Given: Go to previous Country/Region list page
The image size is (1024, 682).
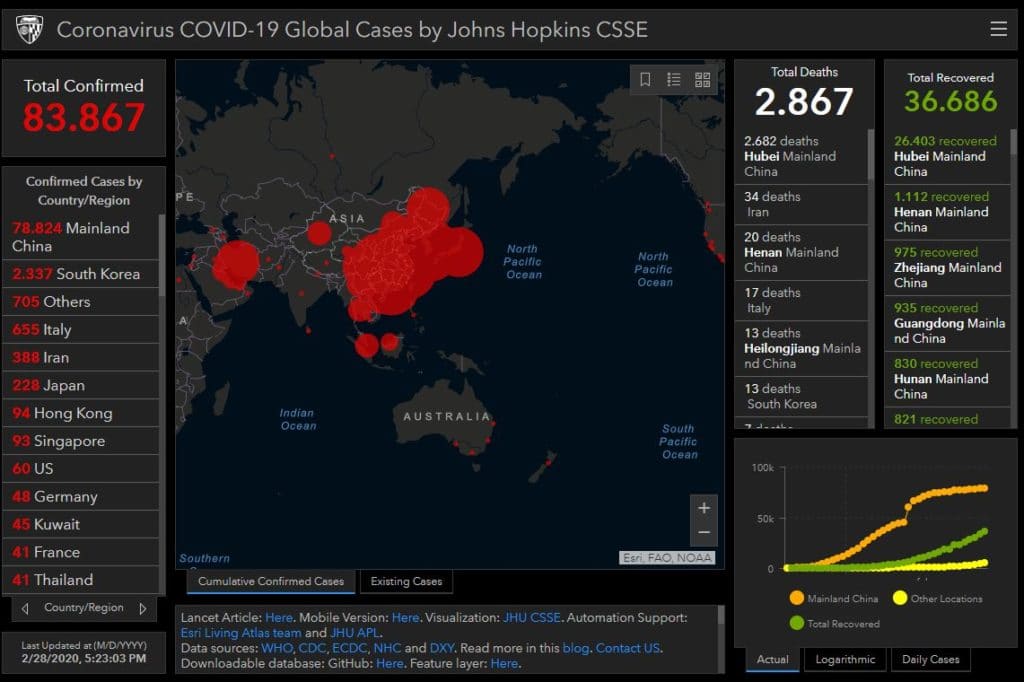Looking at the screenshot, I should click(x=26, y=608).
